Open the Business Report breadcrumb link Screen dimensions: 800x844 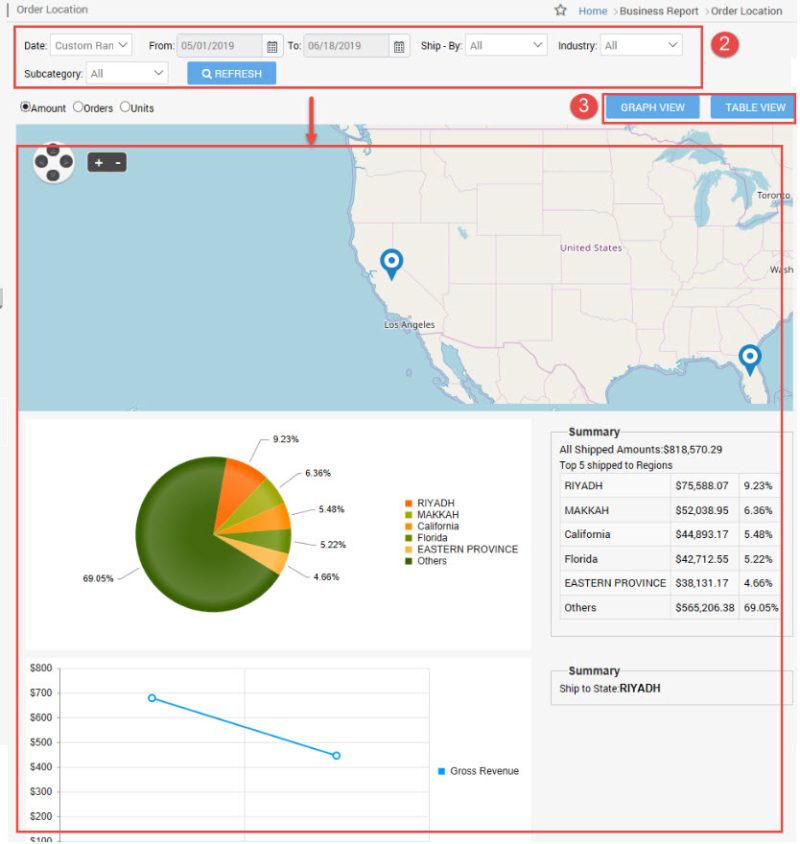tap(658, 10)
